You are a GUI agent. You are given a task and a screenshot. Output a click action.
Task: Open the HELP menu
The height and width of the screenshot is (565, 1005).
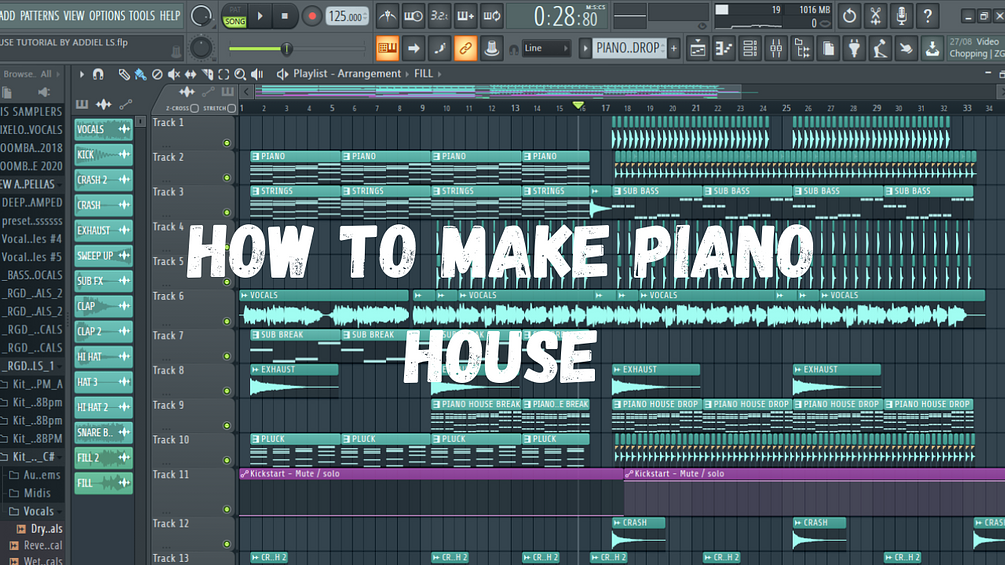coord(170,15)
